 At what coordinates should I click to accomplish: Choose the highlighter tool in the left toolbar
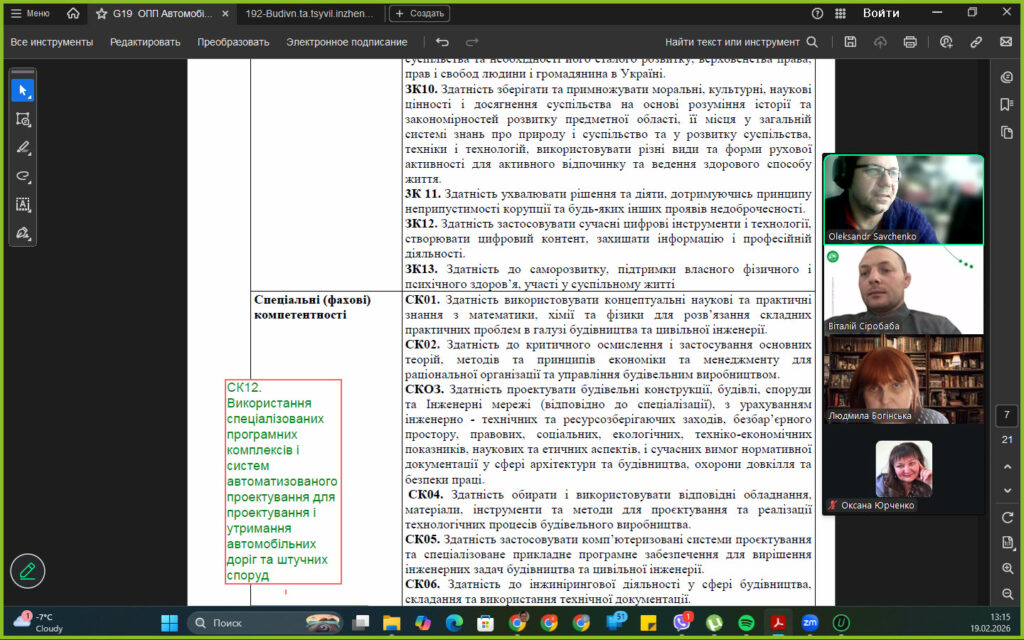tap(23, 147)
